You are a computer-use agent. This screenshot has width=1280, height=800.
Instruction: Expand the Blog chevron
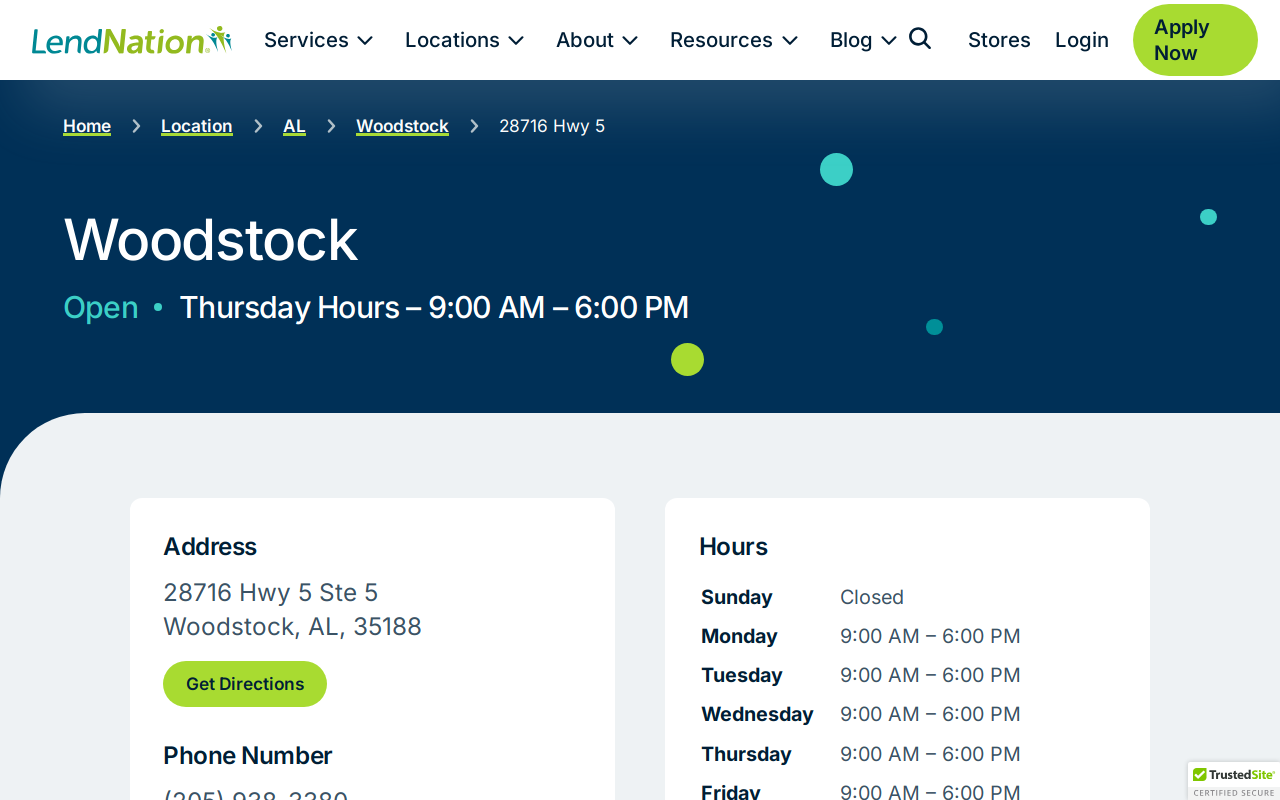click(x=889, y=41)
